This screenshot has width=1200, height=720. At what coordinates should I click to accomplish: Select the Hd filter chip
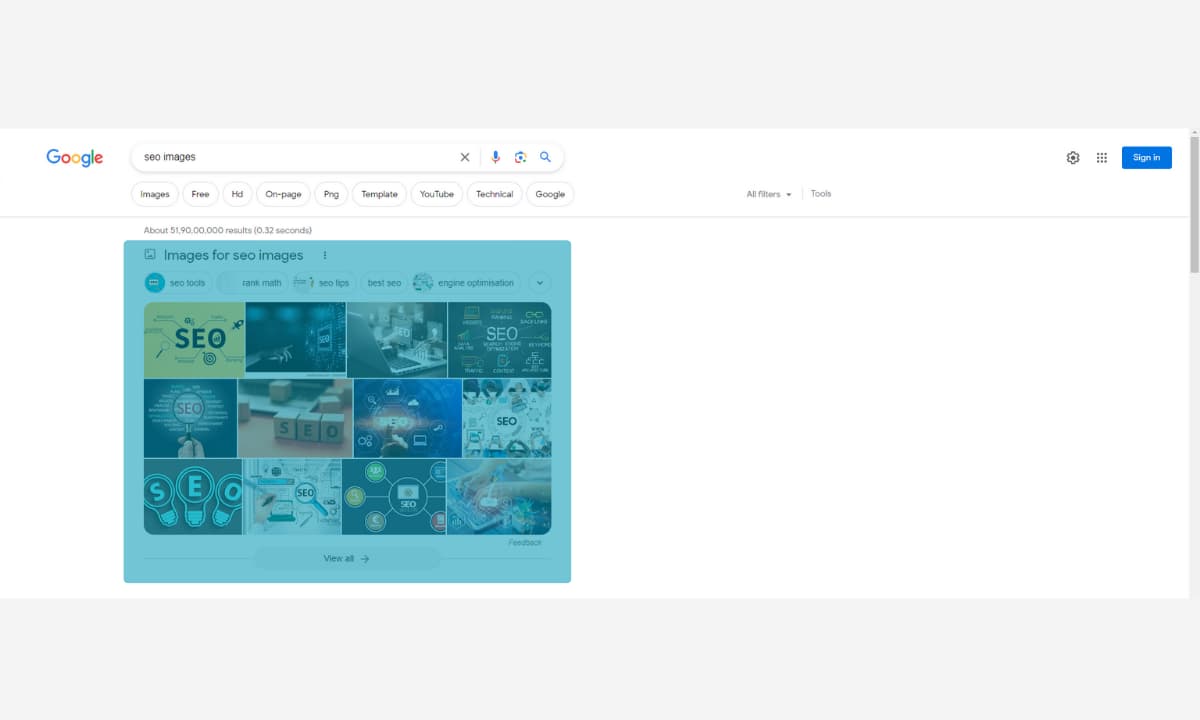tap(237, 194)
